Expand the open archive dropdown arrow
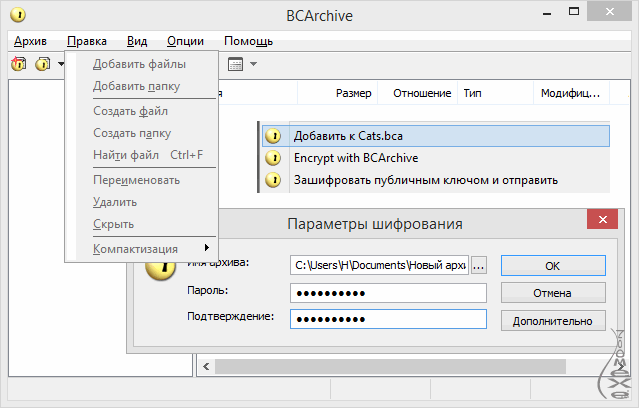Screen dimensions: 639x408 (61, 64)
